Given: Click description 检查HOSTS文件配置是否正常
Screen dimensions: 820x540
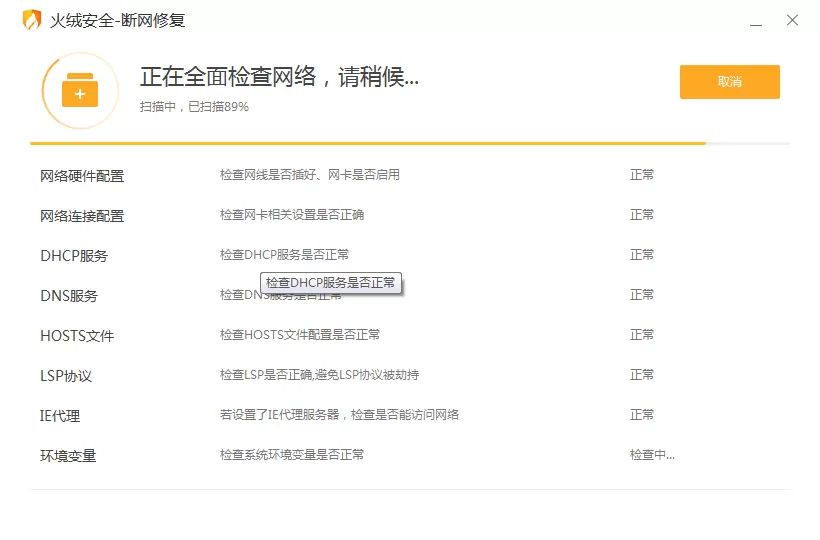Looking at the screenshot, I should (x=300, y=335).
